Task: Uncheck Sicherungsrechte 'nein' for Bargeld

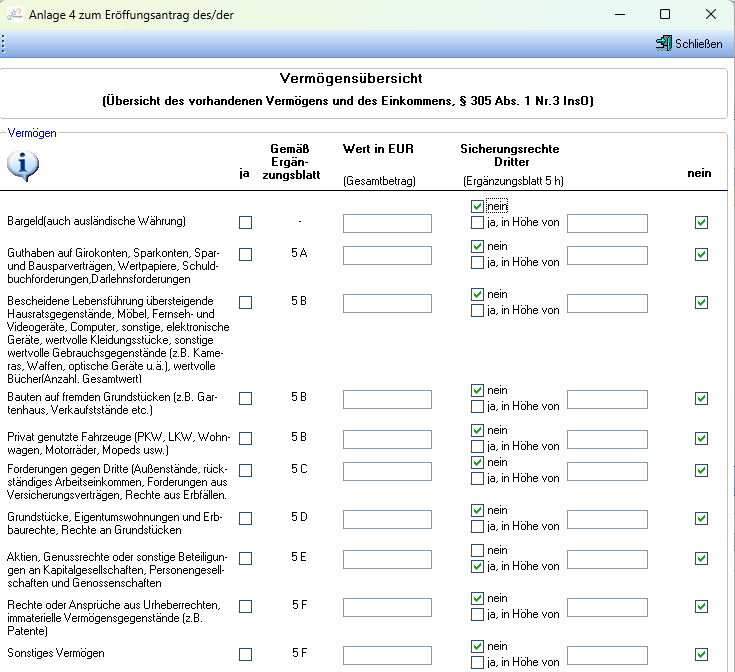Action: [477, 206]
